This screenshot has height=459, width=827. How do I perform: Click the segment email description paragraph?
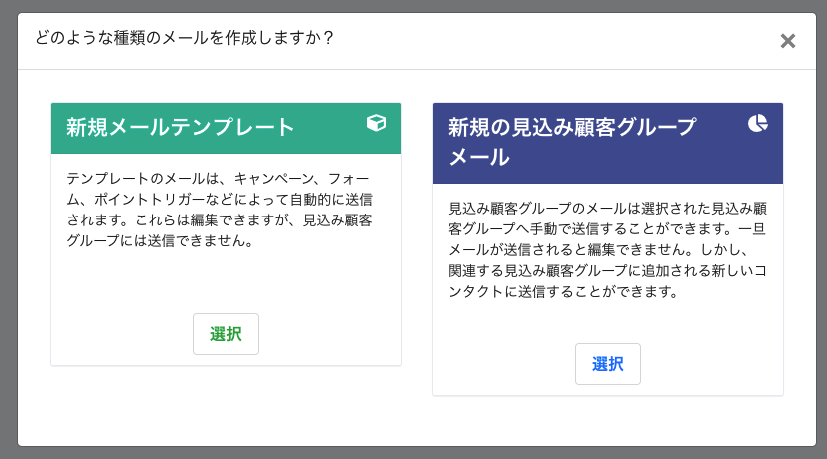607,250
